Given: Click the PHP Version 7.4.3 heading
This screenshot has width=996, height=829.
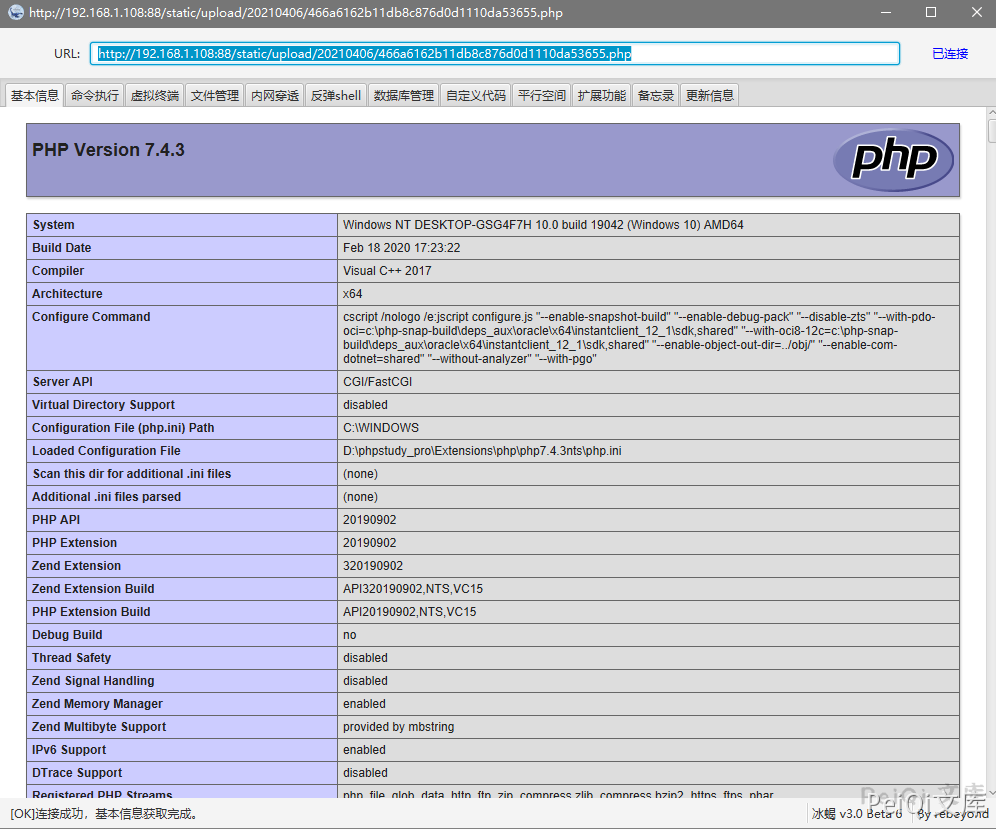Looking at the screenshot, I should (x=108, y=150).
